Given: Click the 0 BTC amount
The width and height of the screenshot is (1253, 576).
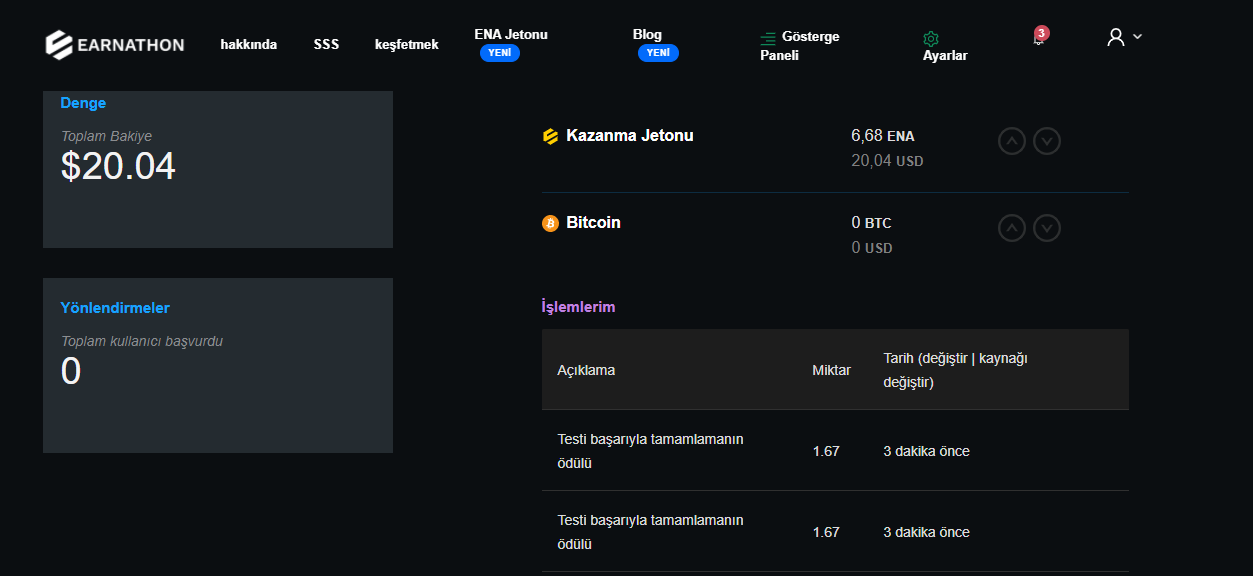Looking at the screenshot, I should pyautogui.click(x=871, y=222).
